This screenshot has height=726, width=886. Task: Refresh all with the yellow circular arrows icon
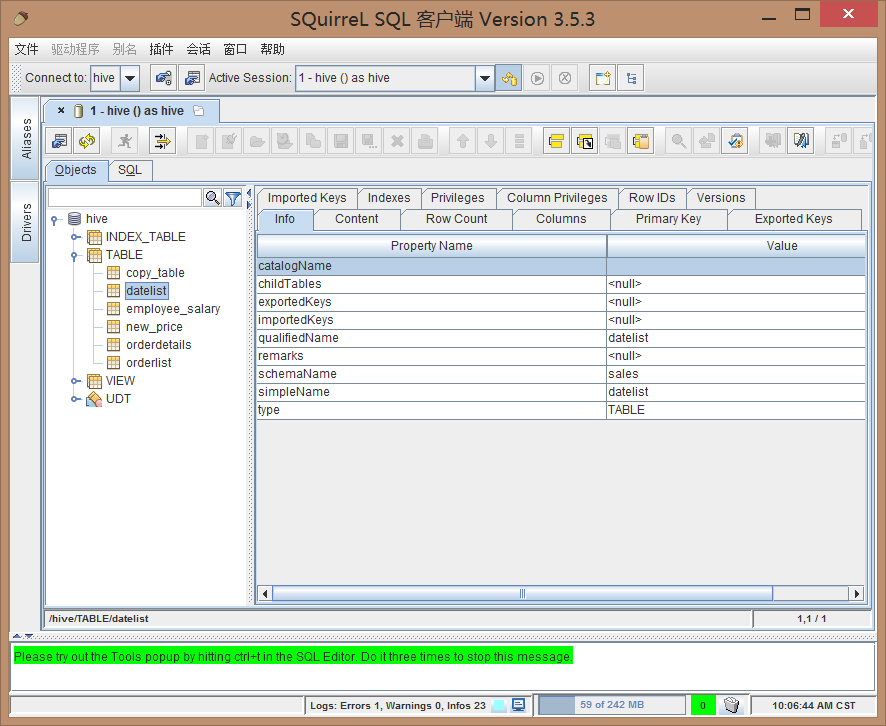pos(87,141)
